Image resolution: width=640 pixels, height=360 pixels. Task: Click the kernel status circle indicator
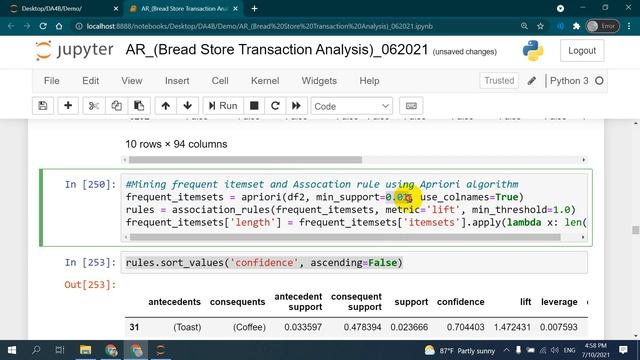click(599, 81)
